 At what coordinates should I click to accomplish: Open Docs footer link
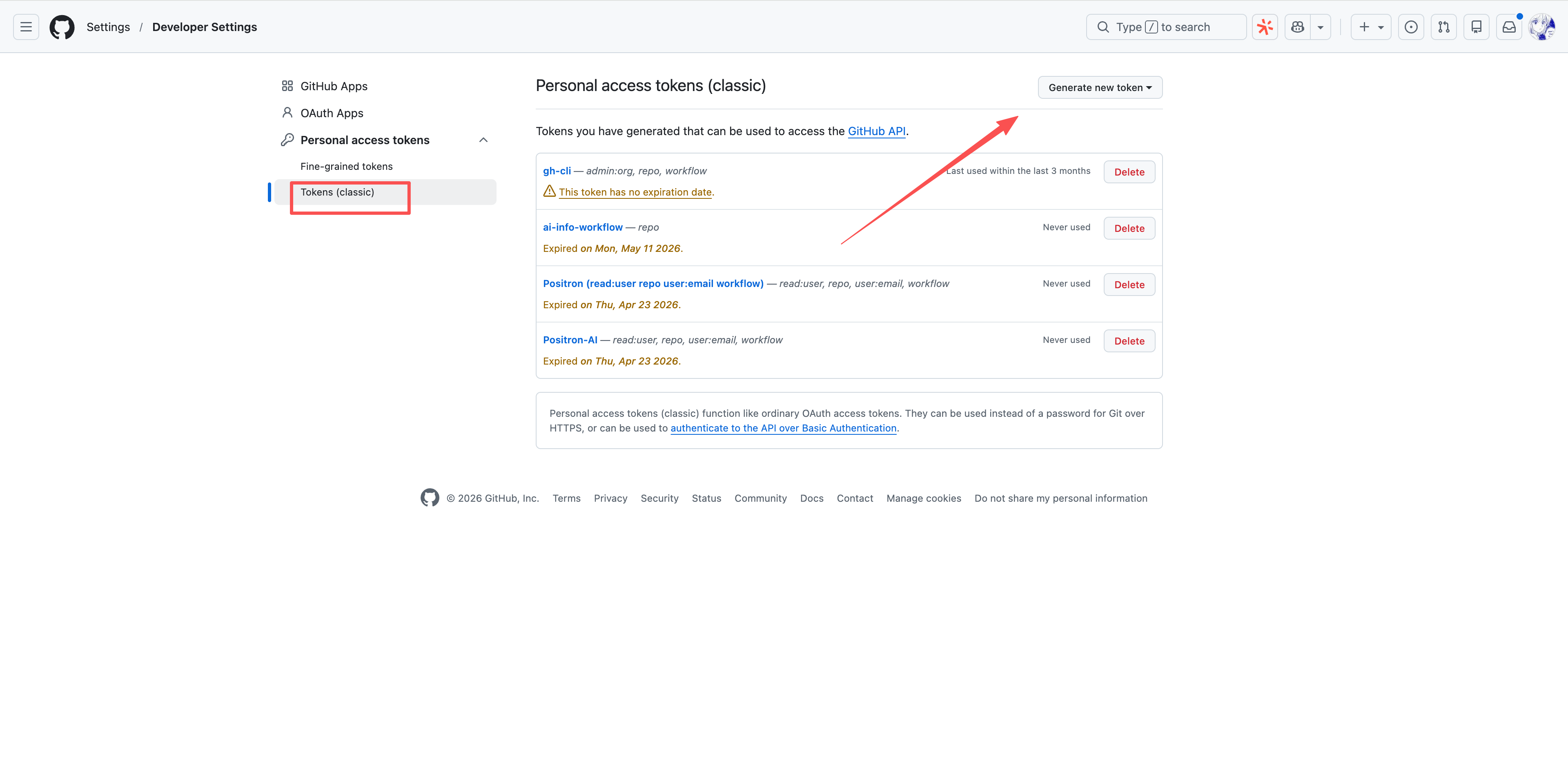click(x=811, y=498)
